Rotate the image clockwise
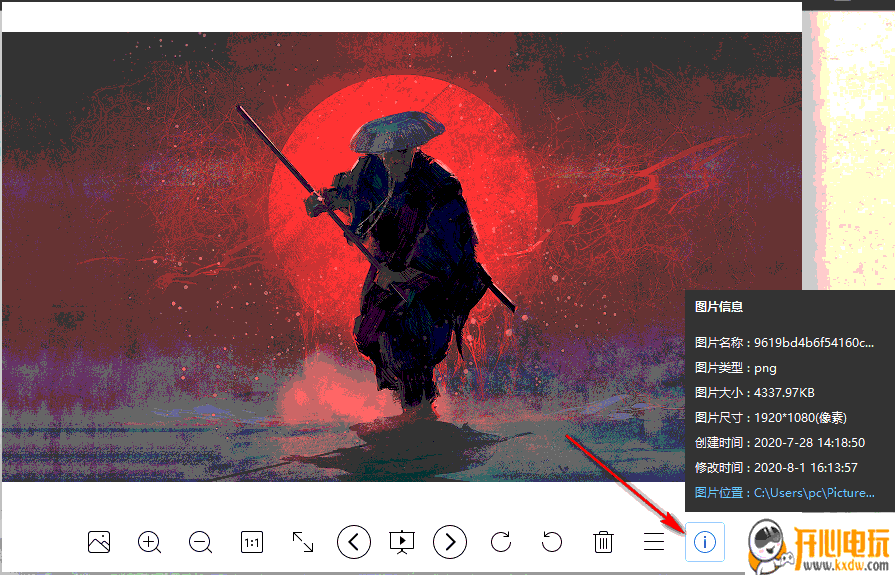 501,542
